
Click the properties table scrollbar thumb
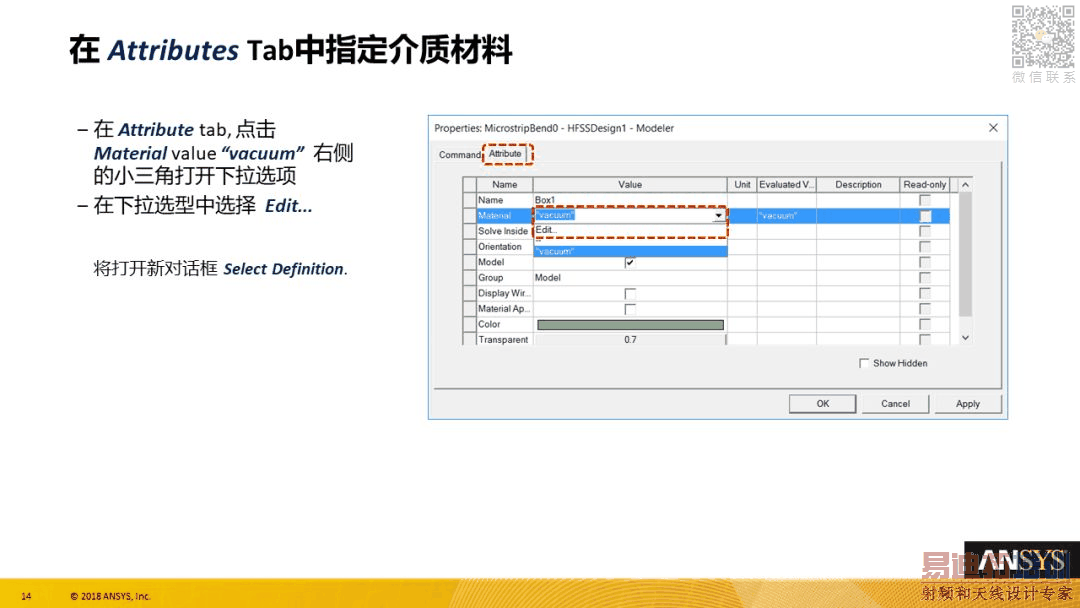coord(965,253)
